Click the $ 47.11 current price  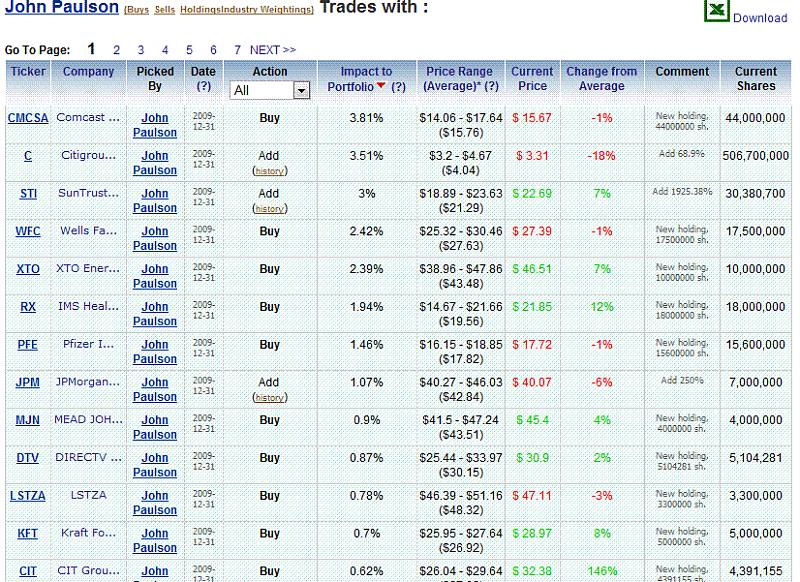(x=532, y=495)
